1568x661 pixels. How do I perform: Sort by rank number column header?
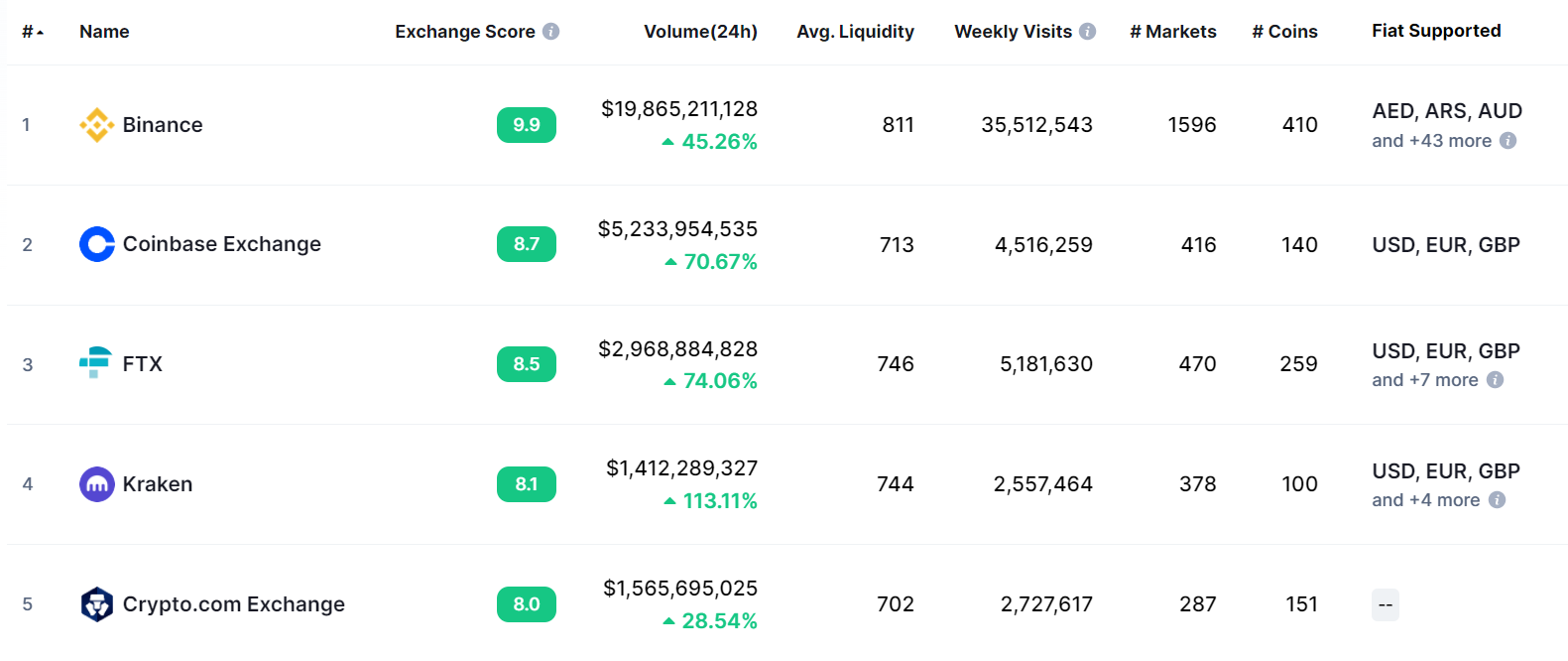33,32
